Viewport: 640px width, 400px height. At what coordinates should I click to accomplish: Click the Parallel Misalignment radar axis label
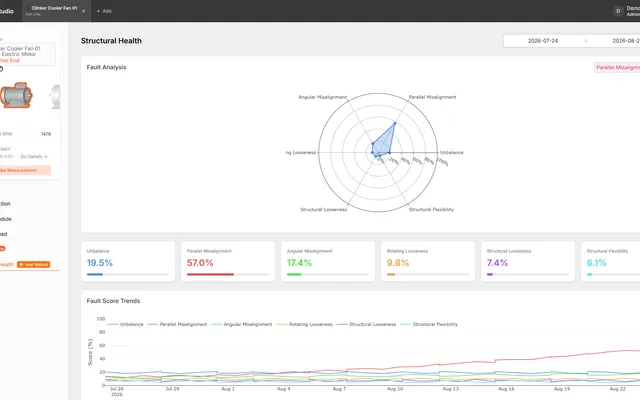tap(432, 97)
